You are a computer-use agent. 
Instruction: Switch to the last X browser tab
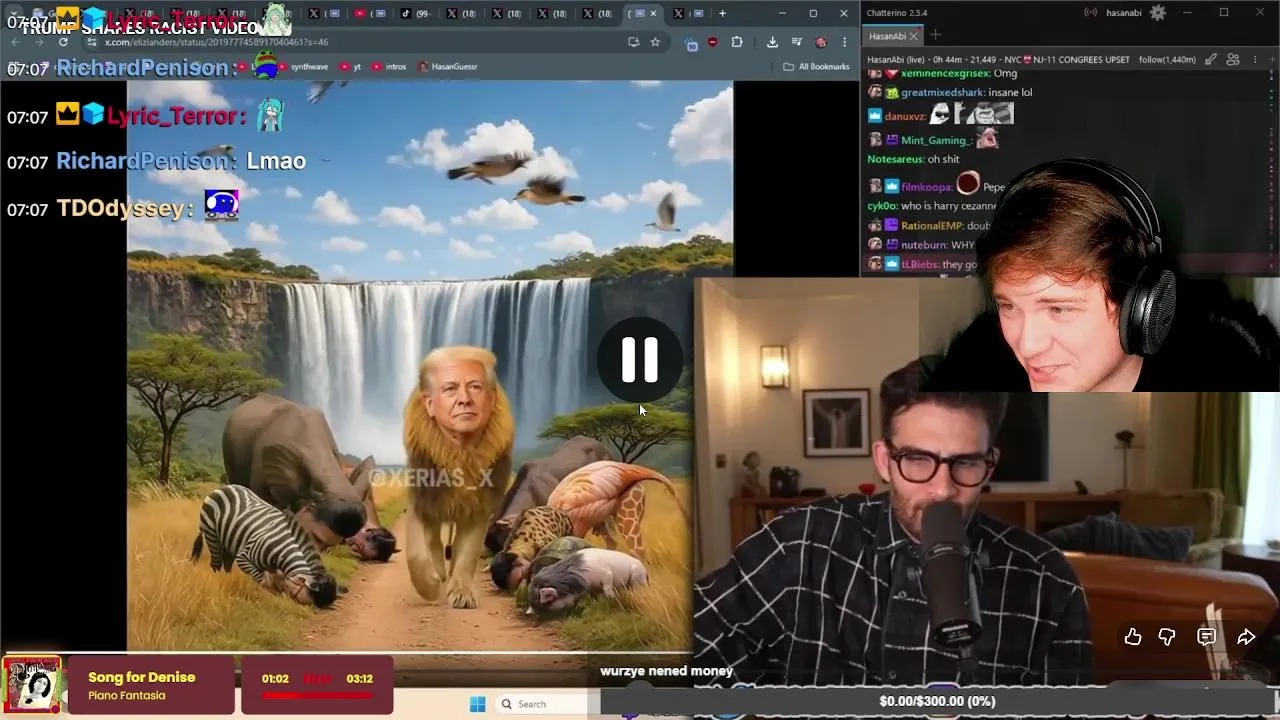[x=688, y=13]
